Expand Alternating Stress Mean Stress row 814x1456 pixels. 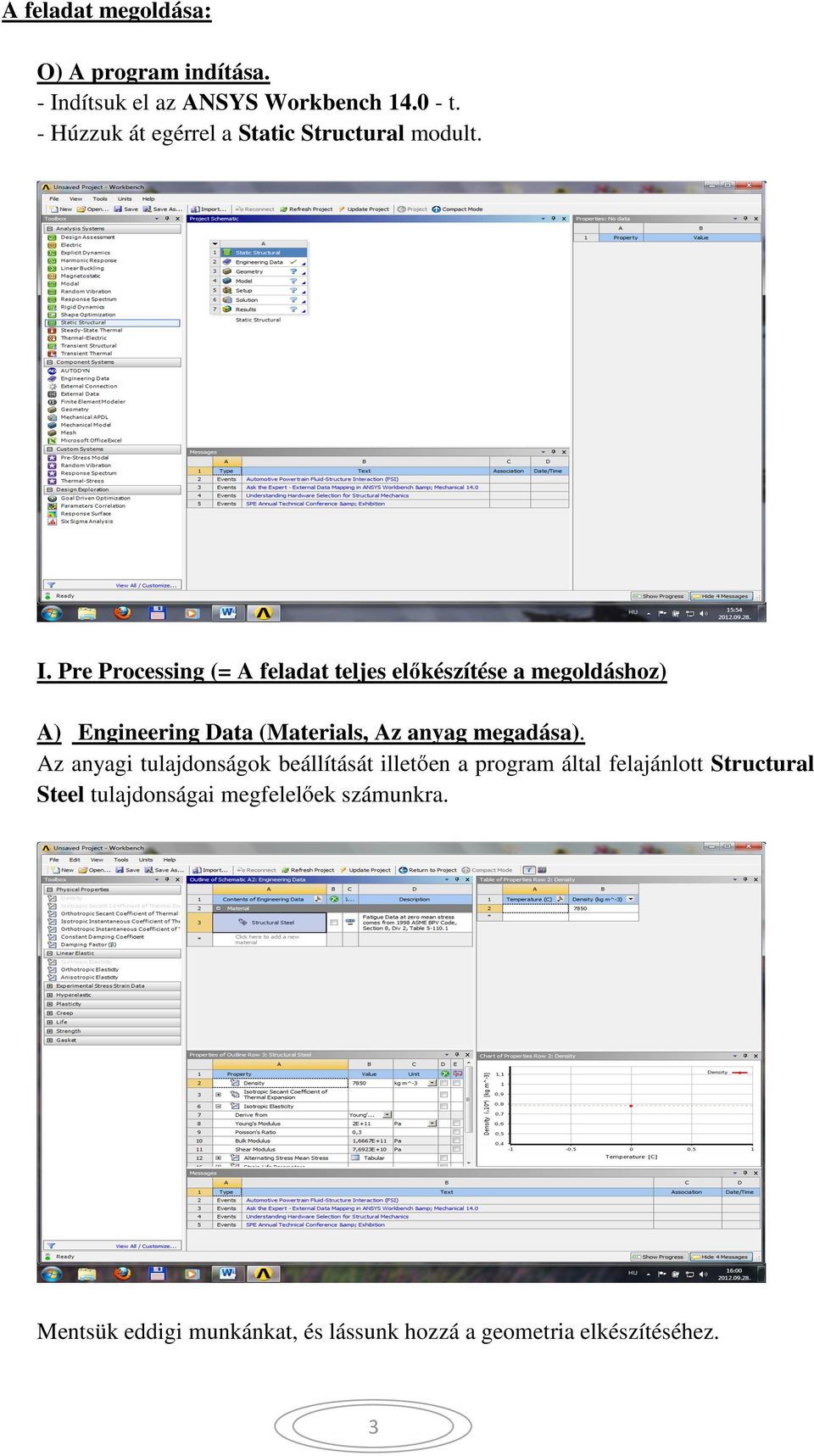pos(218,1158)
